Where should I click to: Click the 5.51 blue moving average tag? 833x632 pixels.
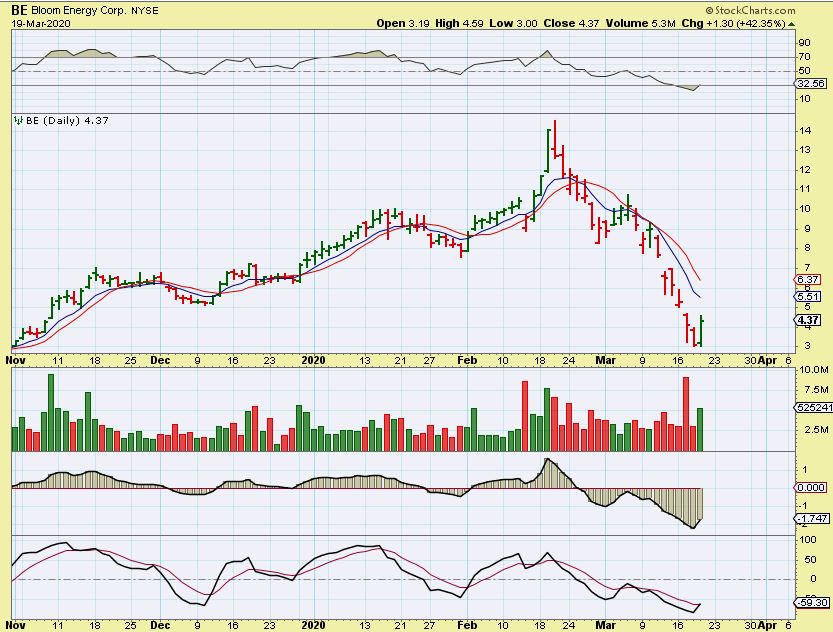[808, 296]
